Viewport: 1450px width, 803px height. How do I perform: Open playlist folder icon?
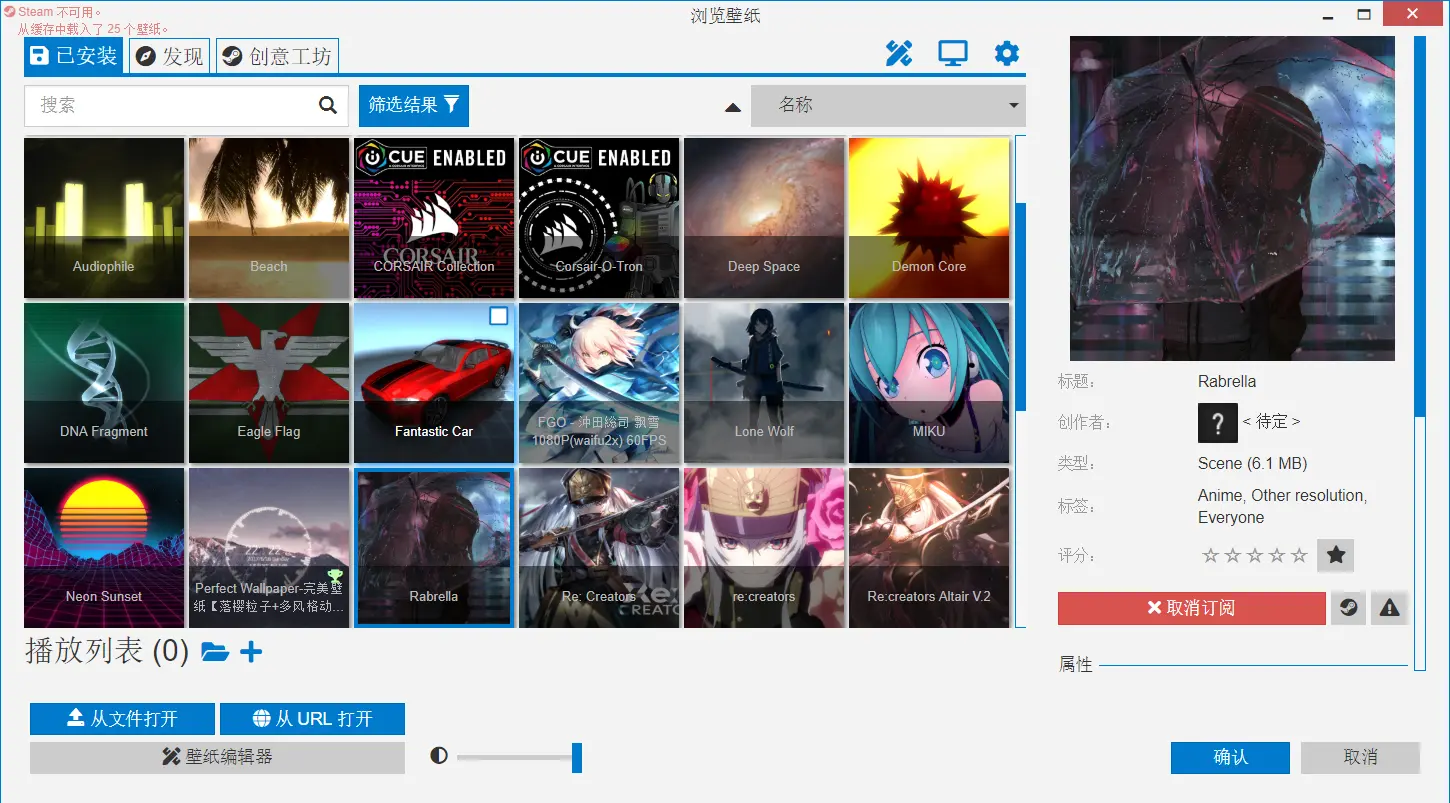pos(215,653)
